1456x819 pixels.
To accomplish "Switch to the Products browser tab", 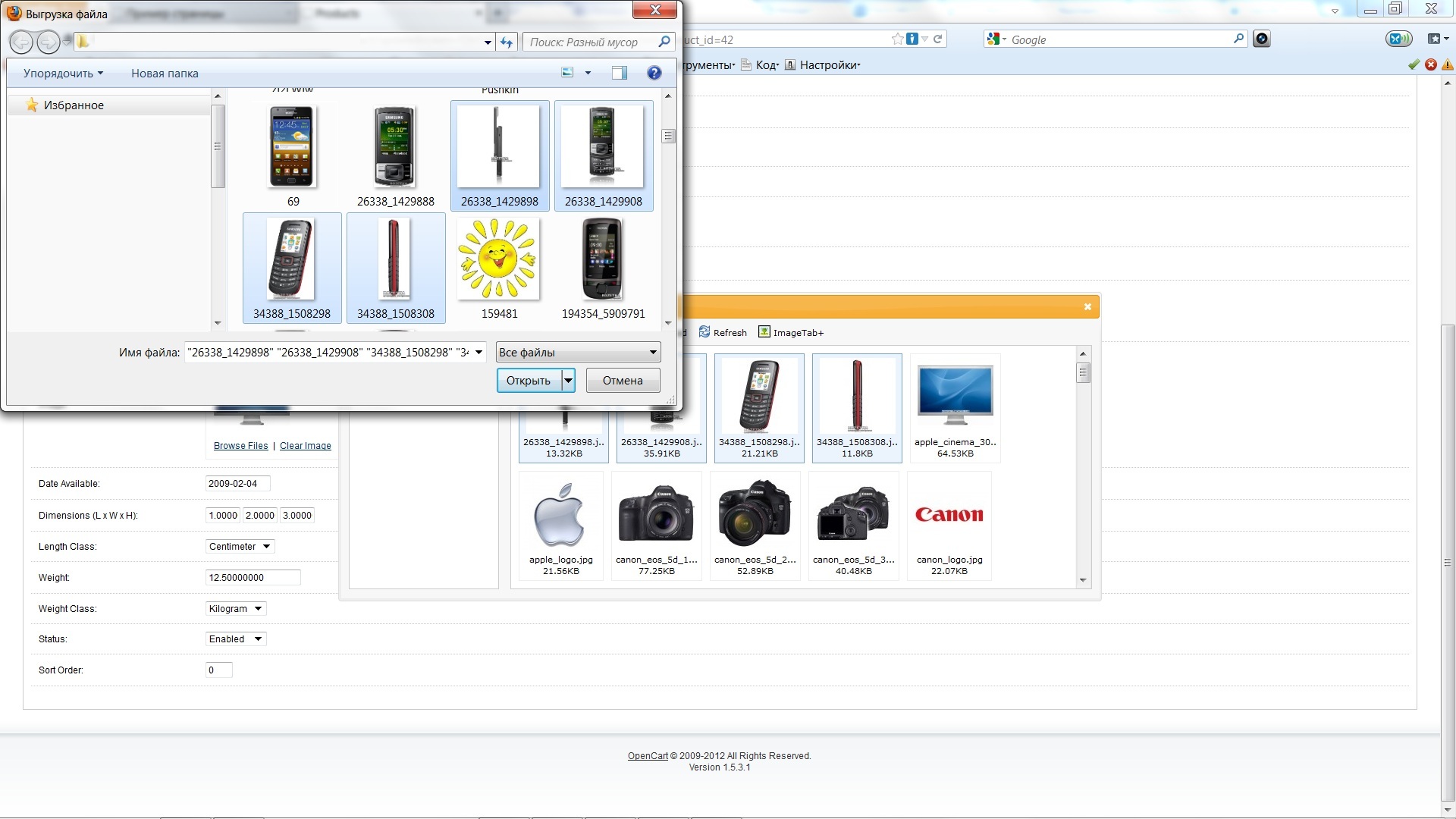I will (x=339, y=13).
